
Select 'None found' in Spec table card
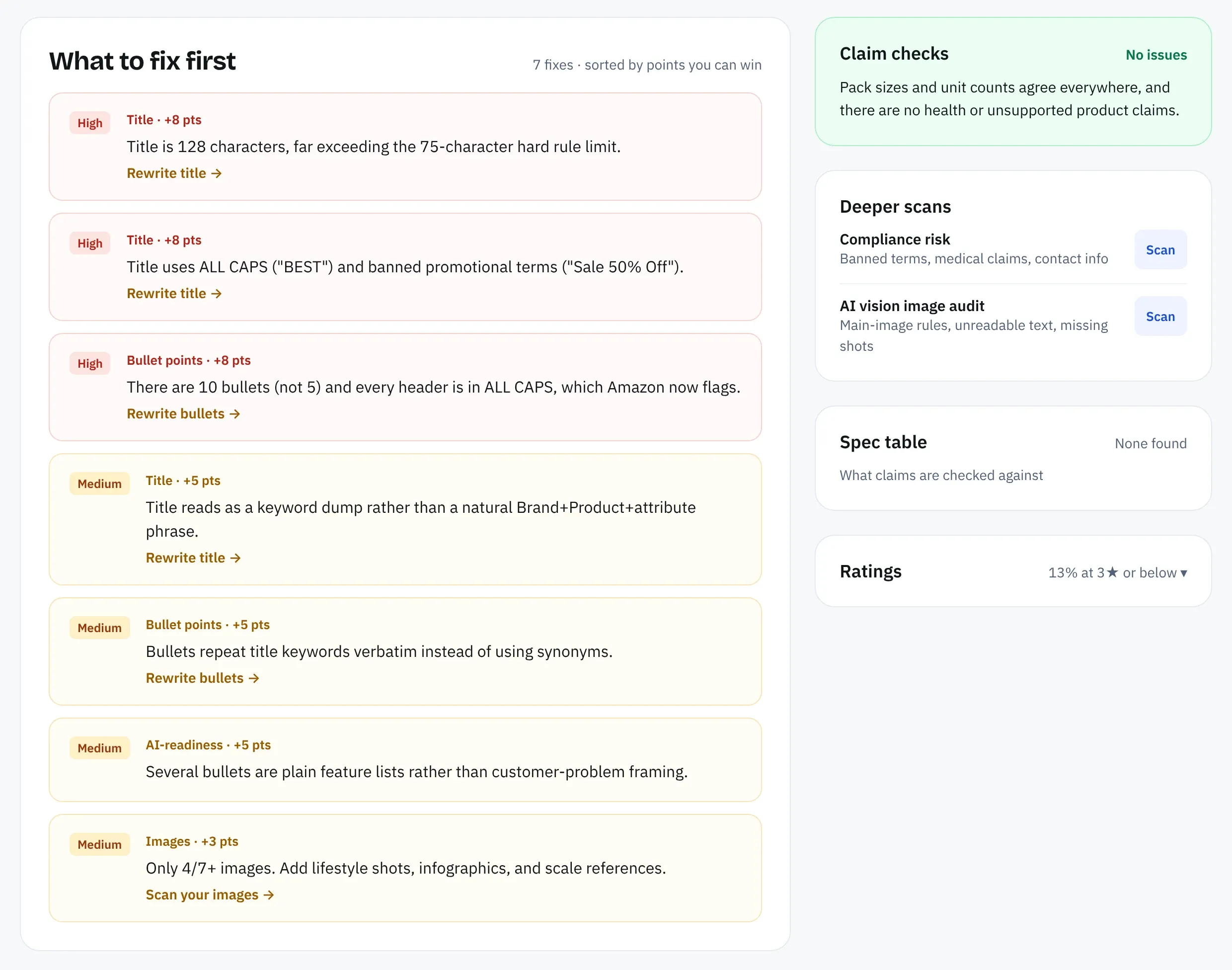[1150, 444]
